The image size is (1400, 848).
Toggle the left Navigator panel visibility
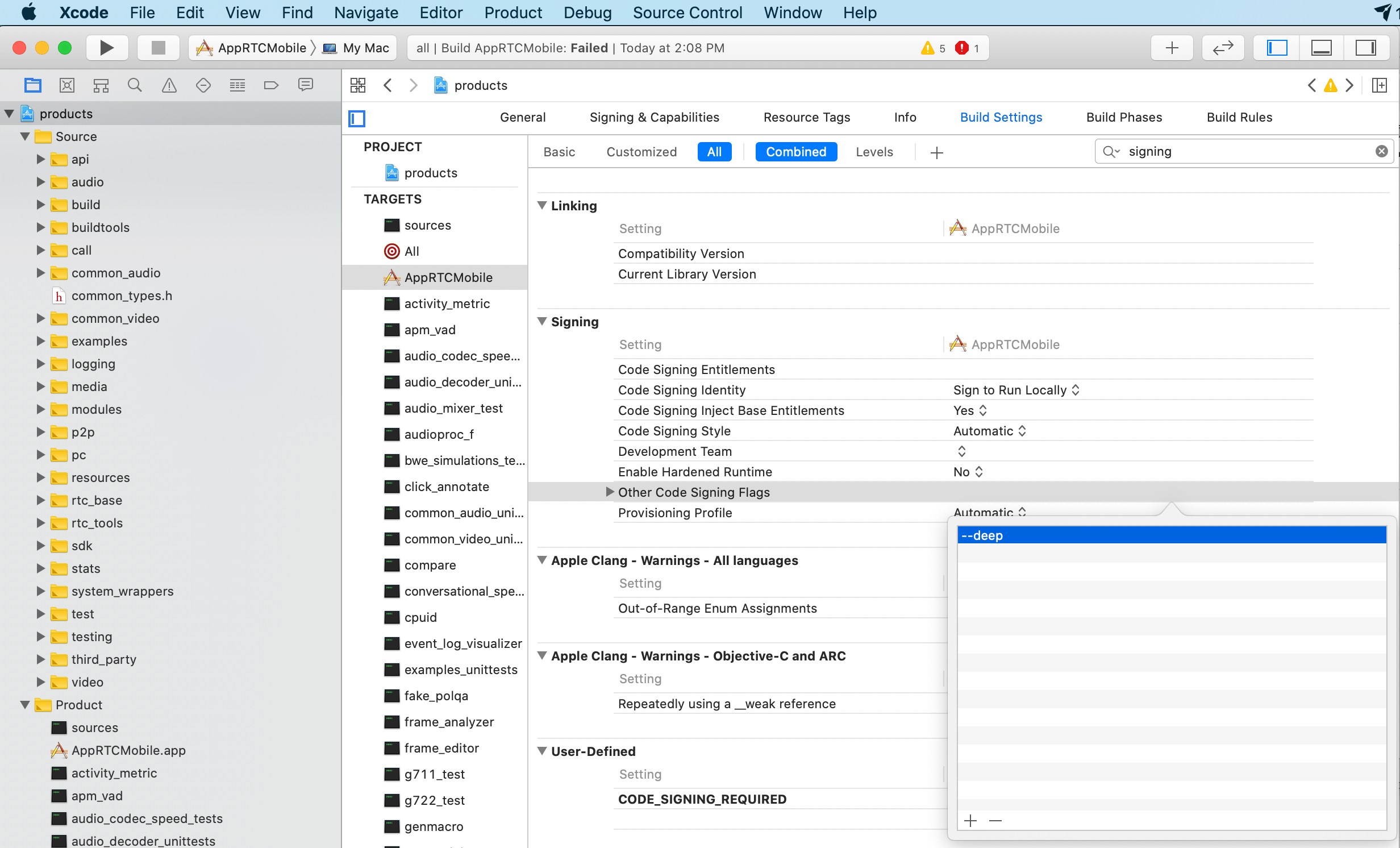coord(1277,48)
